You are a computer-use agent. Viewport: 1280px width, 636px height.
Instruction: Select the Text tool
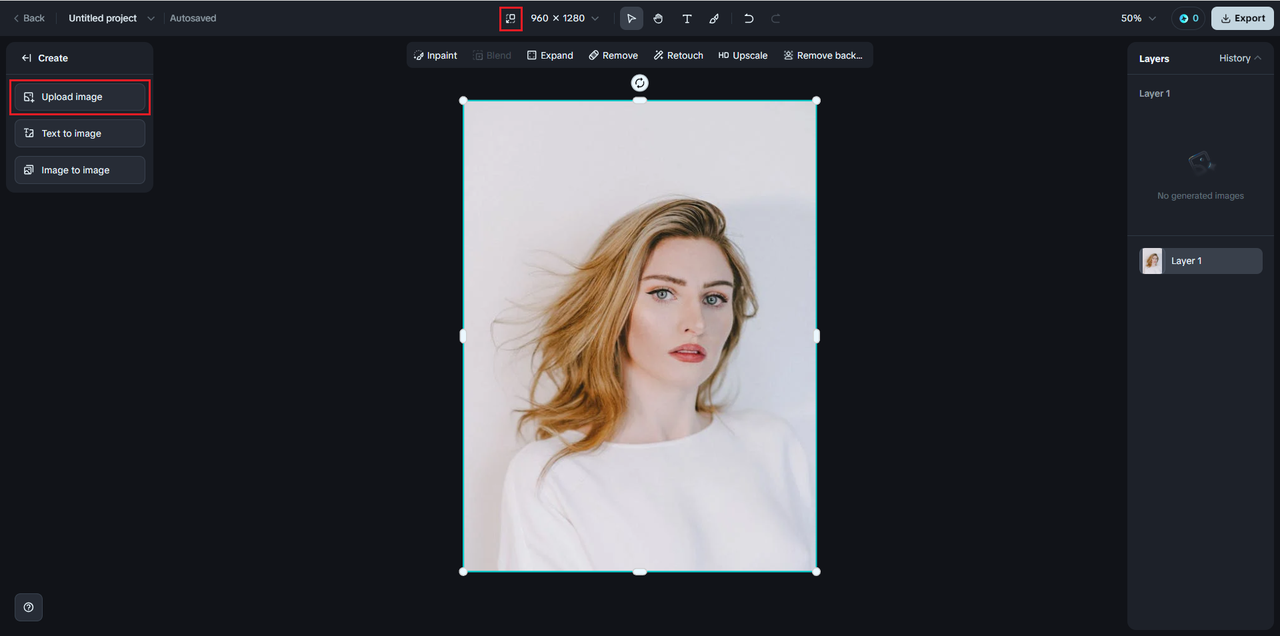pyautogui.click(x=686, y=18)
